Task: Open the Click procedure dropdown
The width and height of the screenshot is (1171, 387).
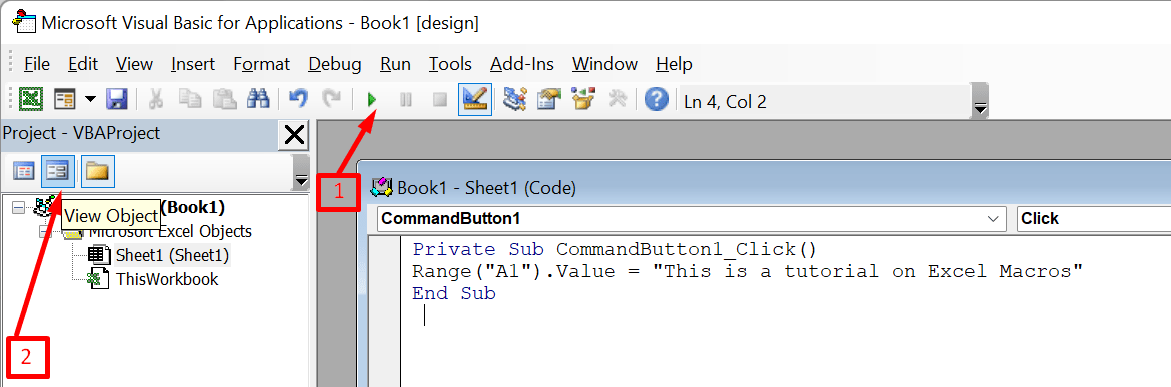Action: 1093,219
